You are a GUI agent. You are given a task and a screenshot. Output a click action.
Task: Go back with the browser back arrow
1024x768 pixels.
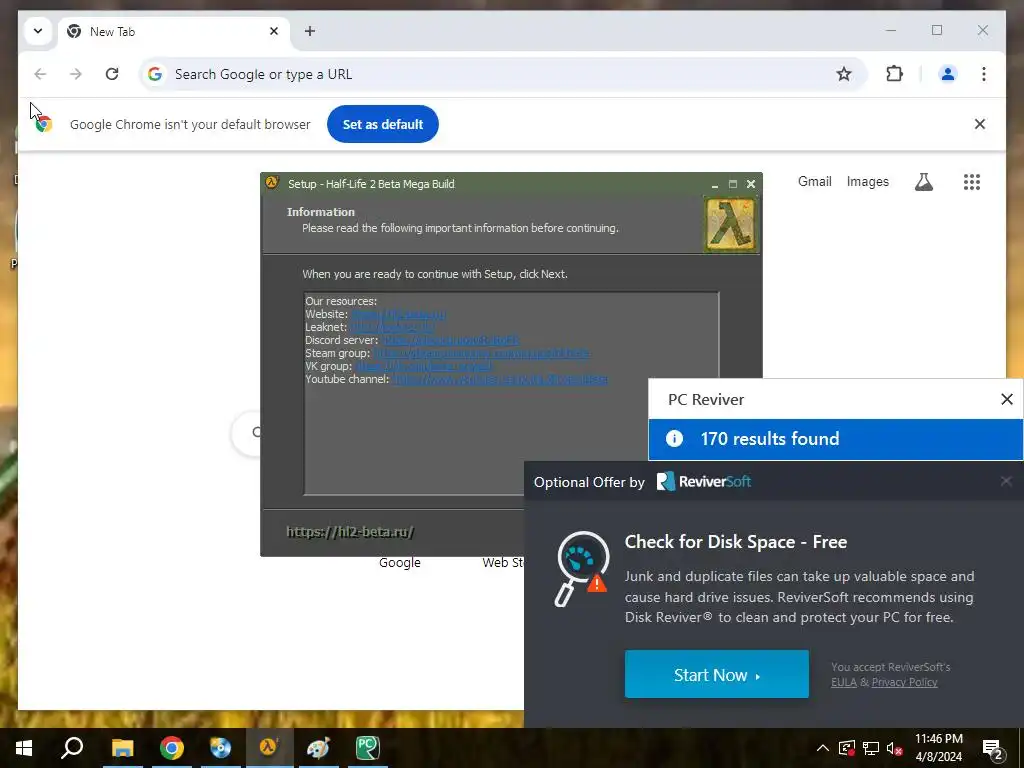[x=40, y=74]
